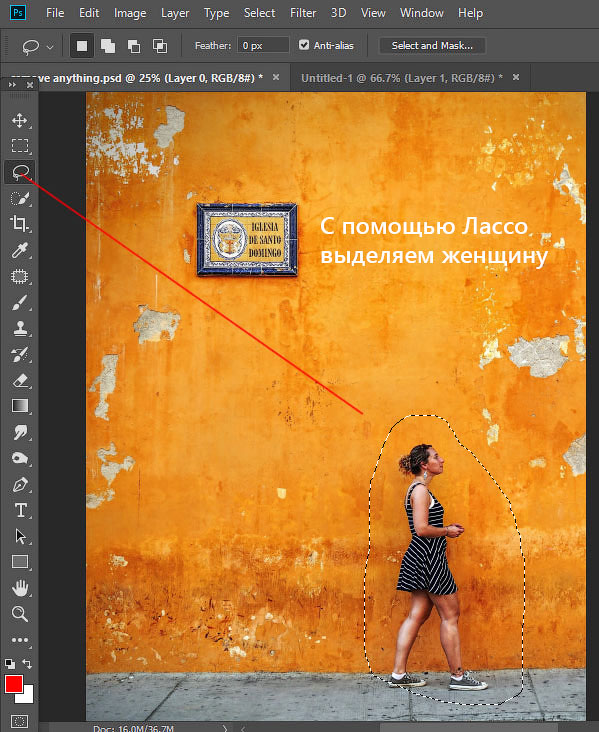Open the Window menu
This screenshot has height=732, width=599.
click(x=422, y=13)
